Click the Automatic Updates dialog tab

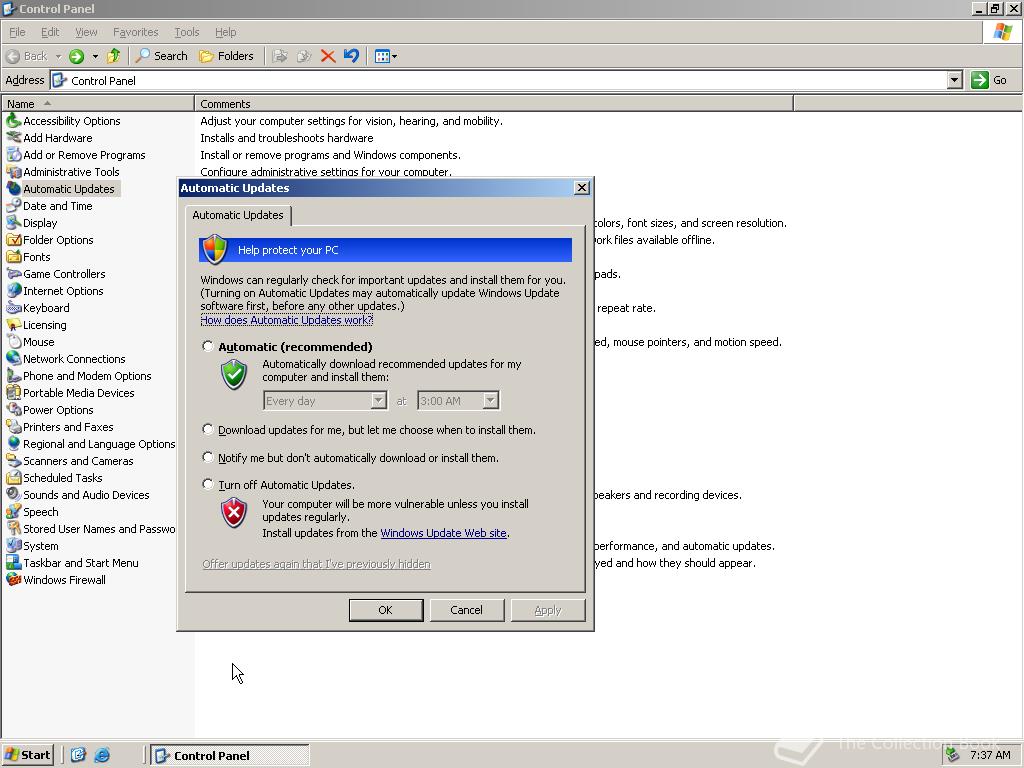[x=238, y=215]
